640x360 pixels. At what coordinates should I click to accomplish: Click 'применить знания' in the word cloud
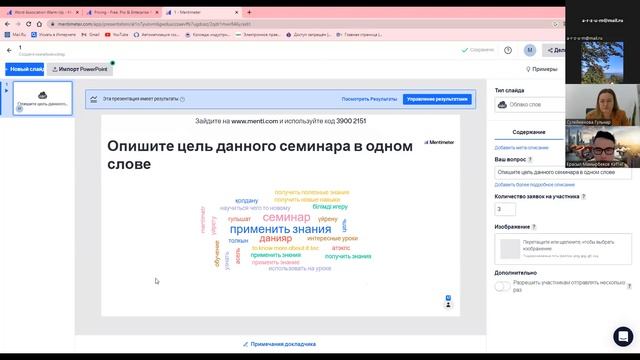(280, 229)
